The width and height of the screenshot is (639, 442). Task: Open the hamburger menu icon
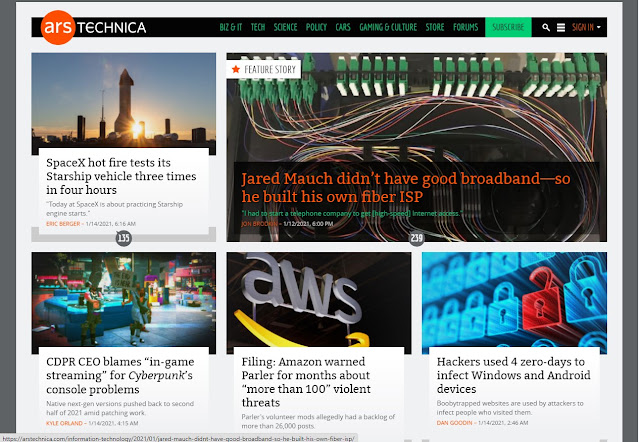click(x=561, y=27)
